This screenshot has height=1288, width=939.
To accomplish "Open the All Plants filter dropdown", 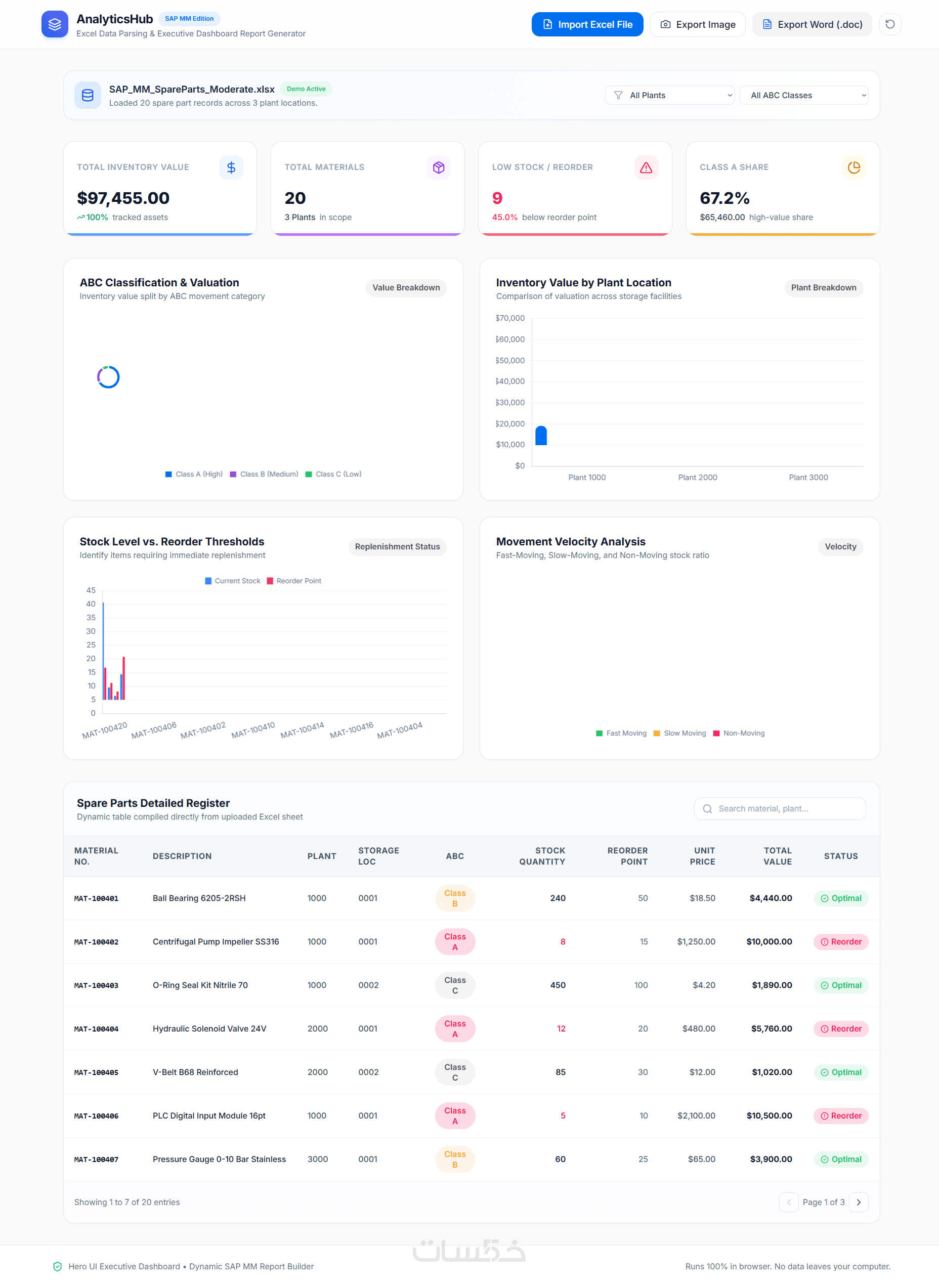I will point(669,96).
